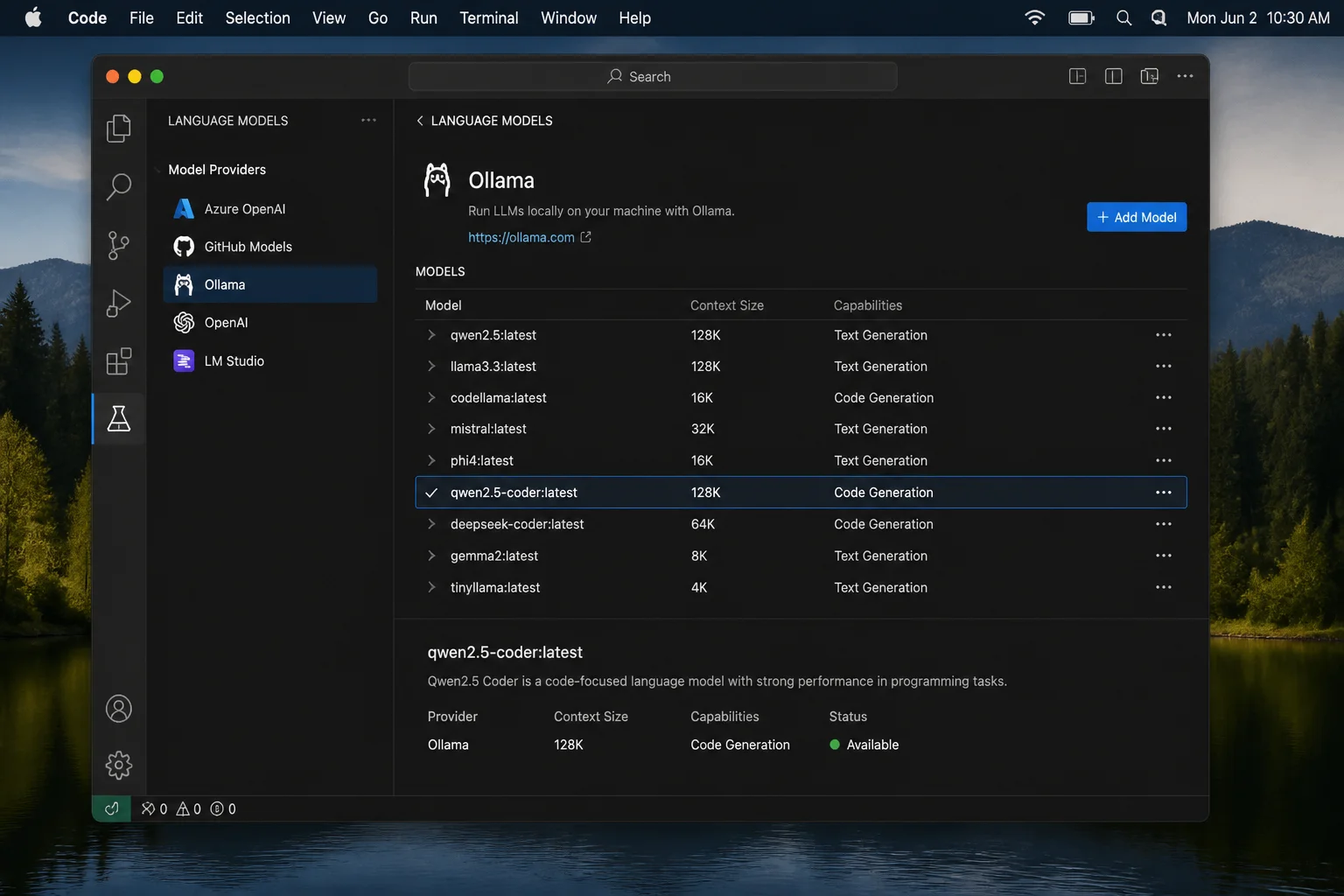Open Wi-Fi status menu

tap(1034, 17)
